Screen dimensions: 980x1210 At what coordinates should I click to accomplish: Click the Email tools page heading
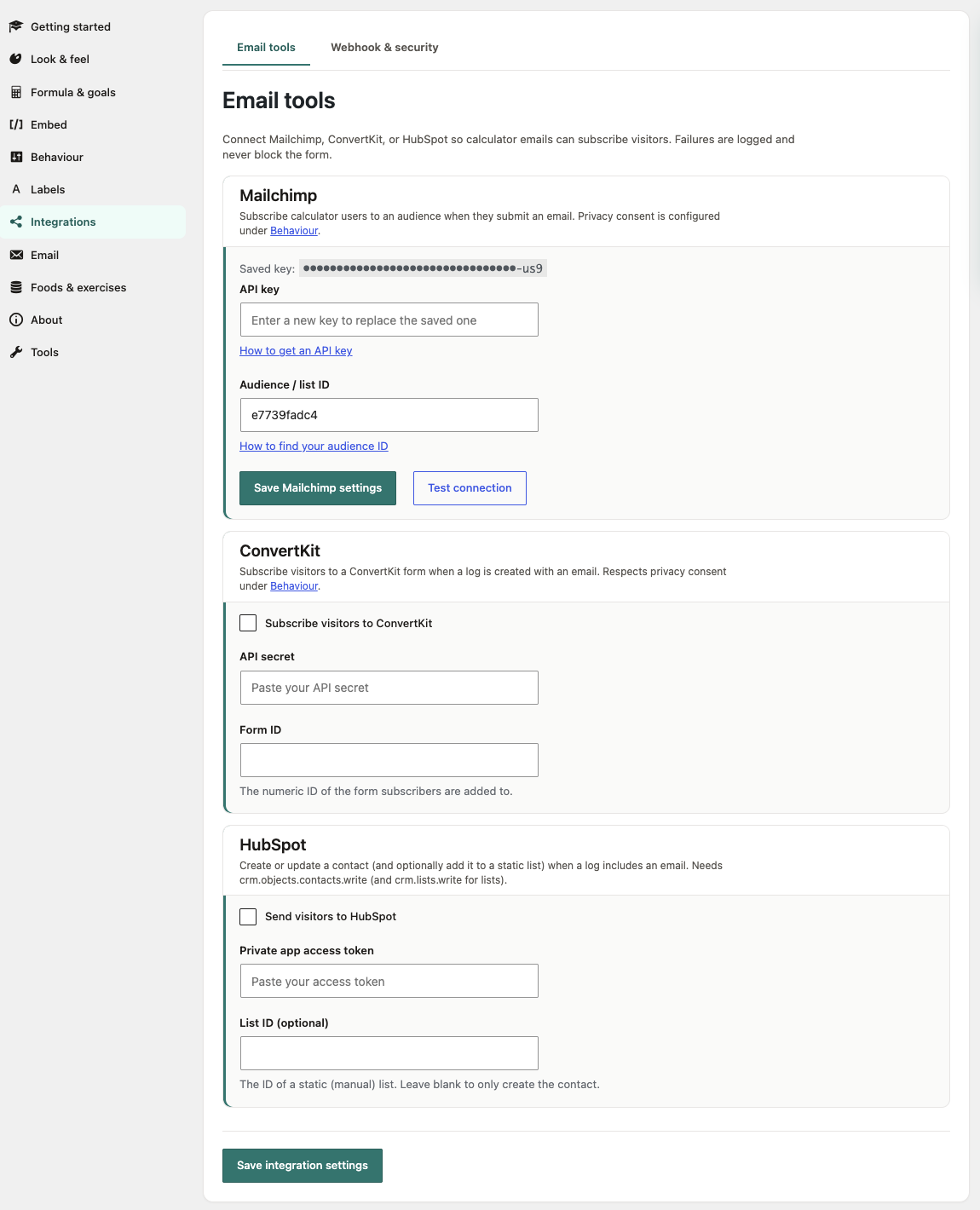pyautogui.click(x=279, y=101)
